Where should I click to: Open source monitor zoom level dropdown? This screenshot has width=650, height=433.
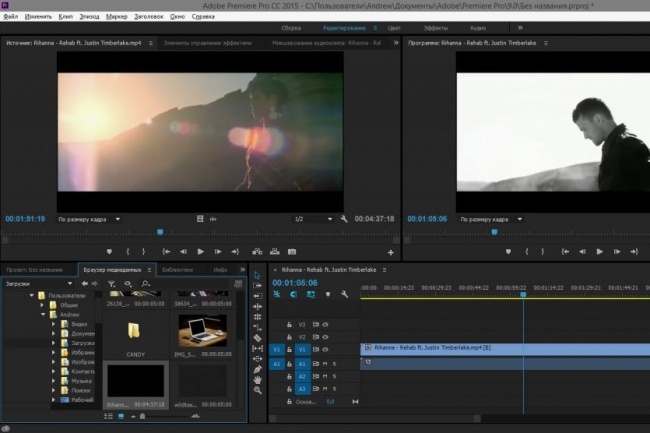click(x=89, y=219)
